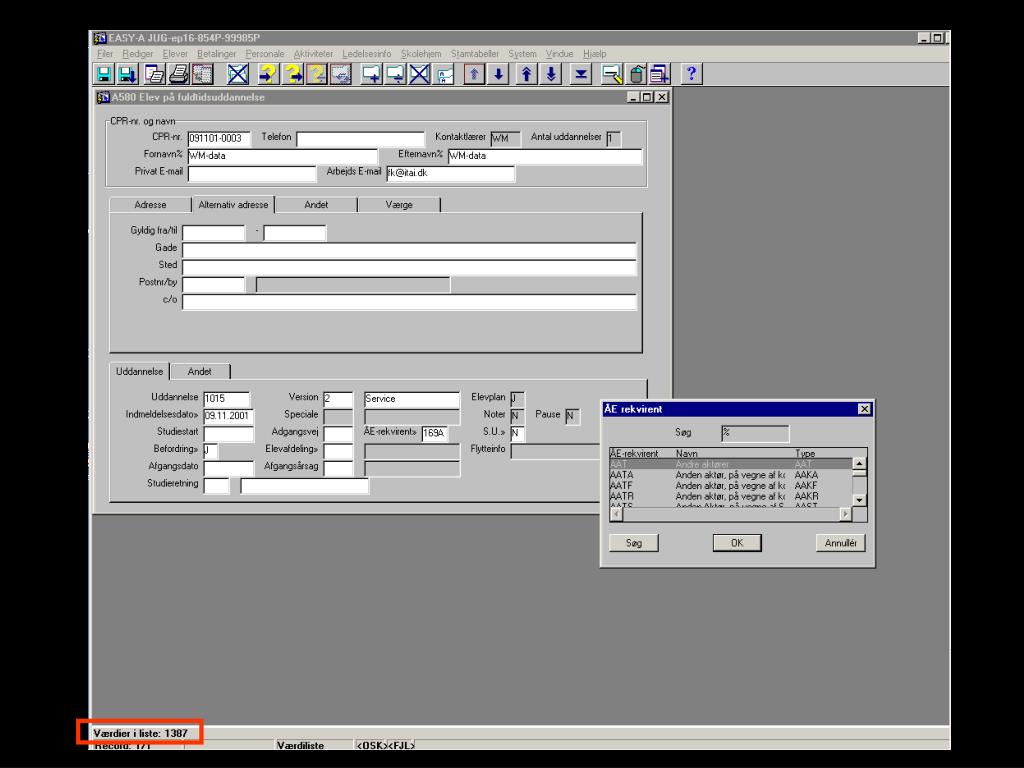
Task: Select the Uddannelse tab
Action: pos(140,371)
